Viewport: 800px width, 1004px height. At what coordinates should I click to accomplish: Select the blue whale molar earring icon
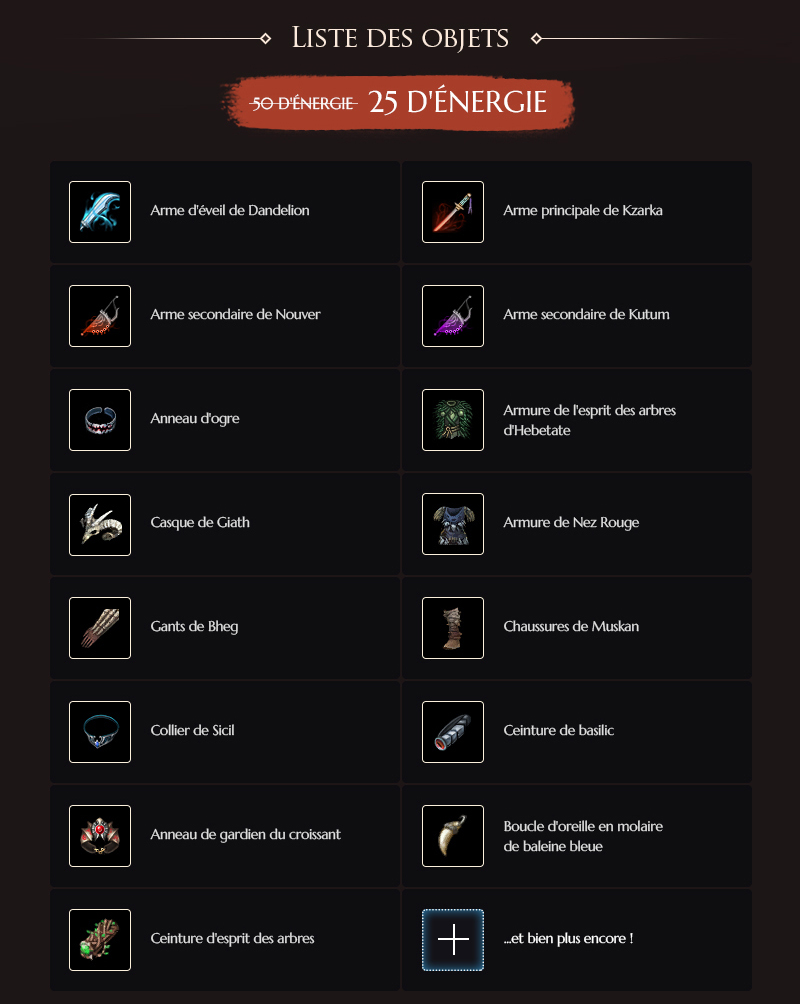coord(453,836)
